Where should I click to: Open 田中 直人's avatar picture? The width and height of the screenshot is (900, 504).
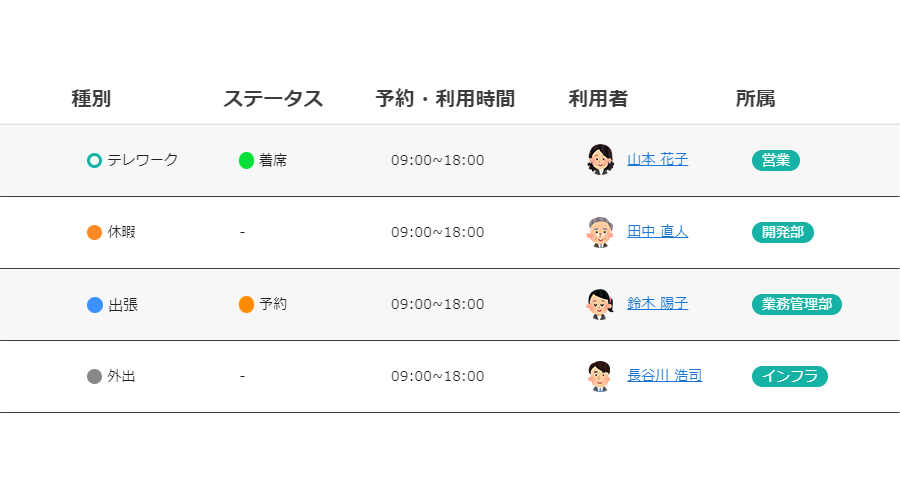click(x=600, y=232)
